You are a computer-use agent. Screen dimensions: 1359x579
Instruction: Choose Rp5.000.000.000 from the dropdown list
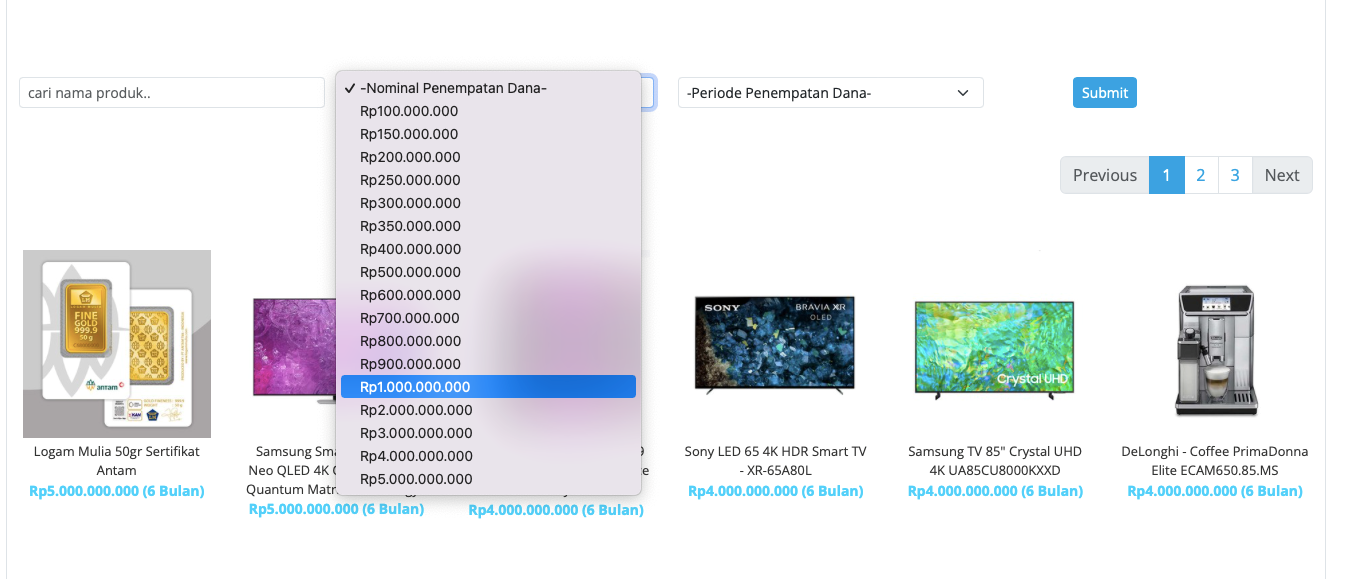pyautogui.click(x=488, y=479)
